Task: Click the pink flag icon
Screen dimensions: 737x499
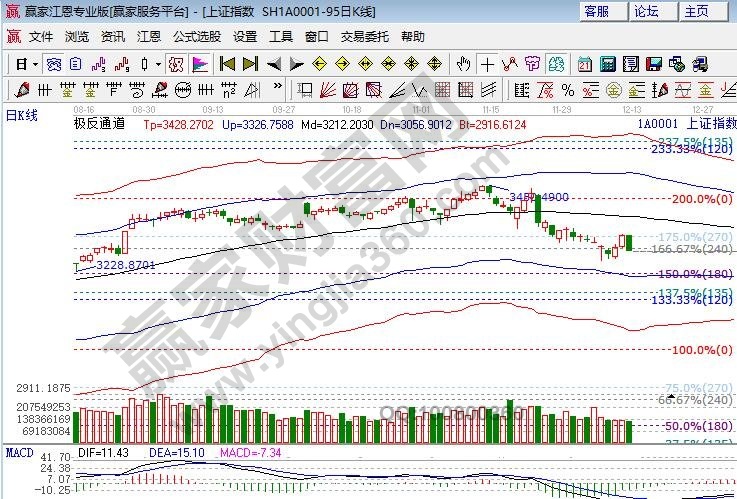Action: click(x=200, y=64)
